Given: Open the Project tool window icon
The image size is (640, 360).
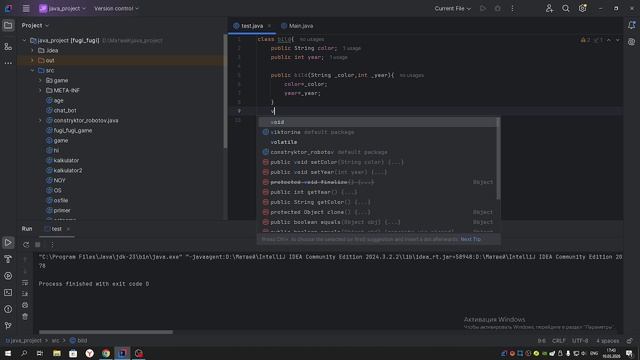Looking at the screenshot, I should 8,26.
